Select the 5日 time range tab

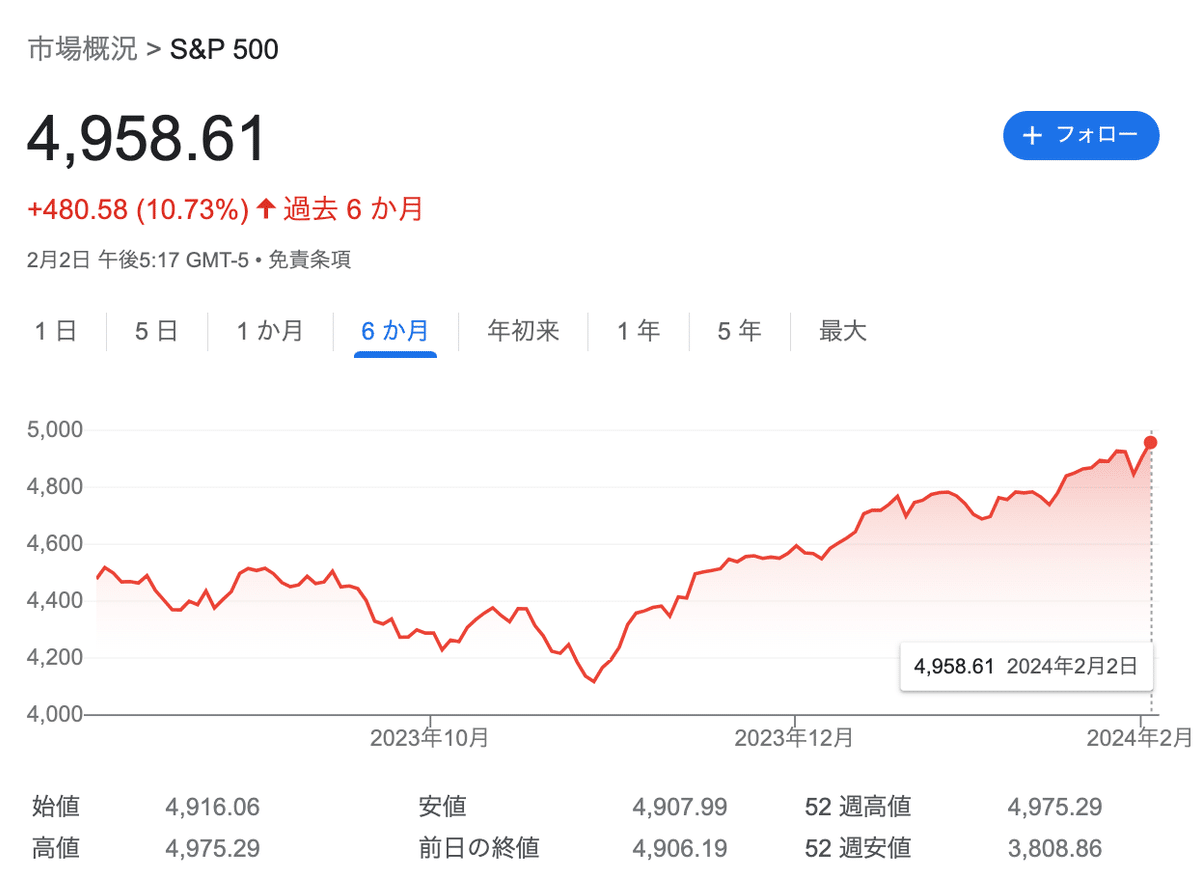[155, 331]
